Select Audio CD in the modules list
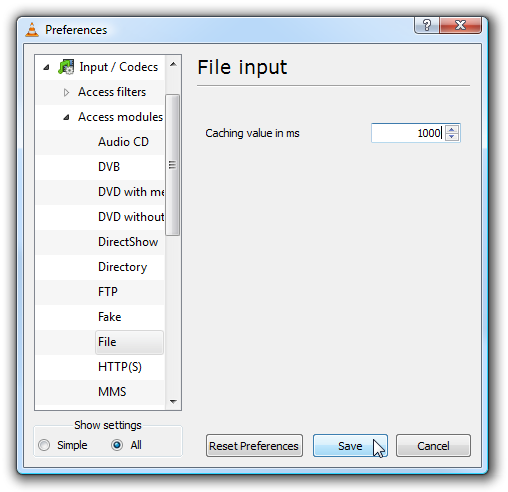The image size is (508, 492). coord(123,142)
